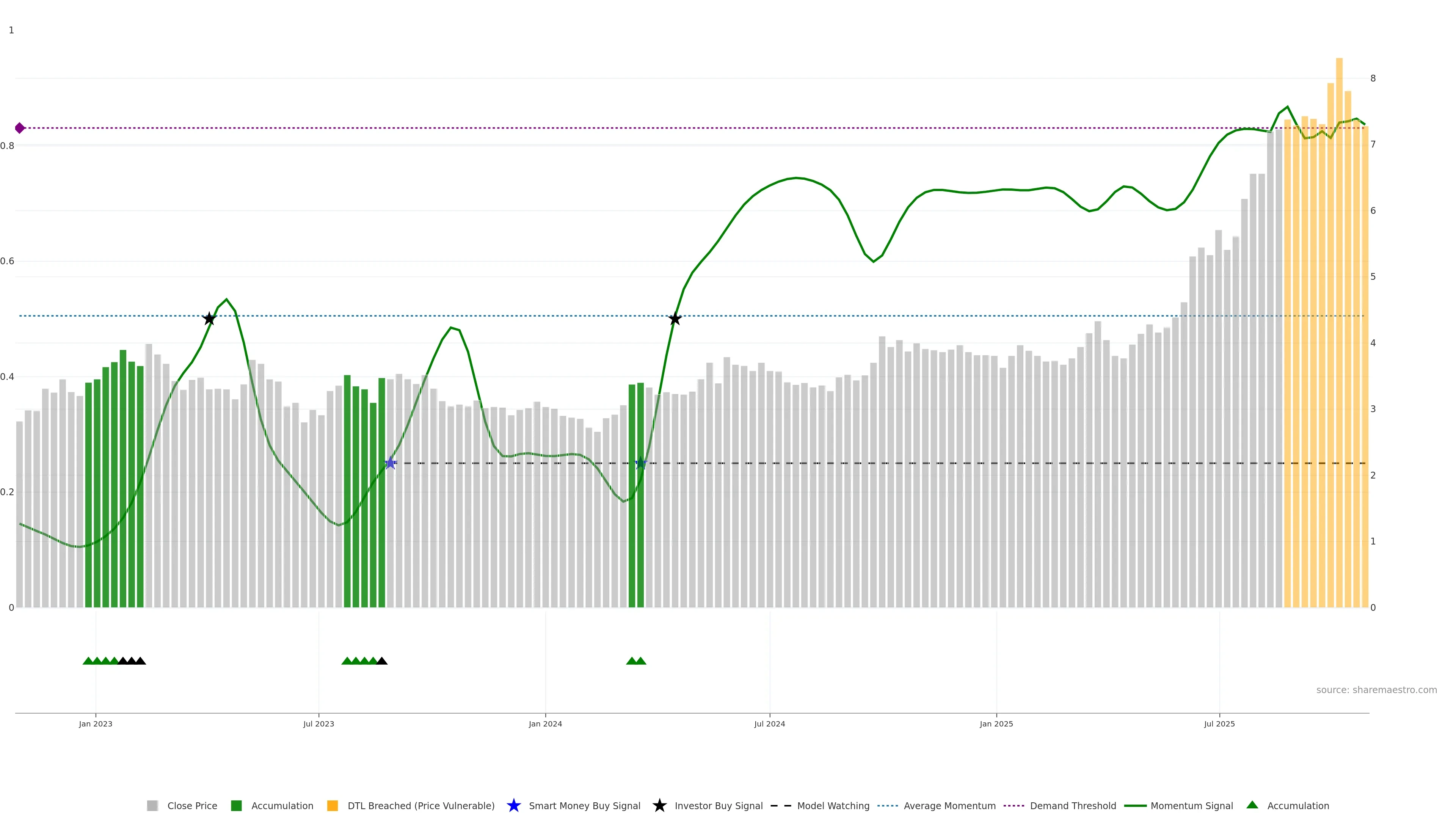This screenshot has width=1456, height=819.
Task: Click the orange DTL Breached swatch in legend
Action: [333, 805]
